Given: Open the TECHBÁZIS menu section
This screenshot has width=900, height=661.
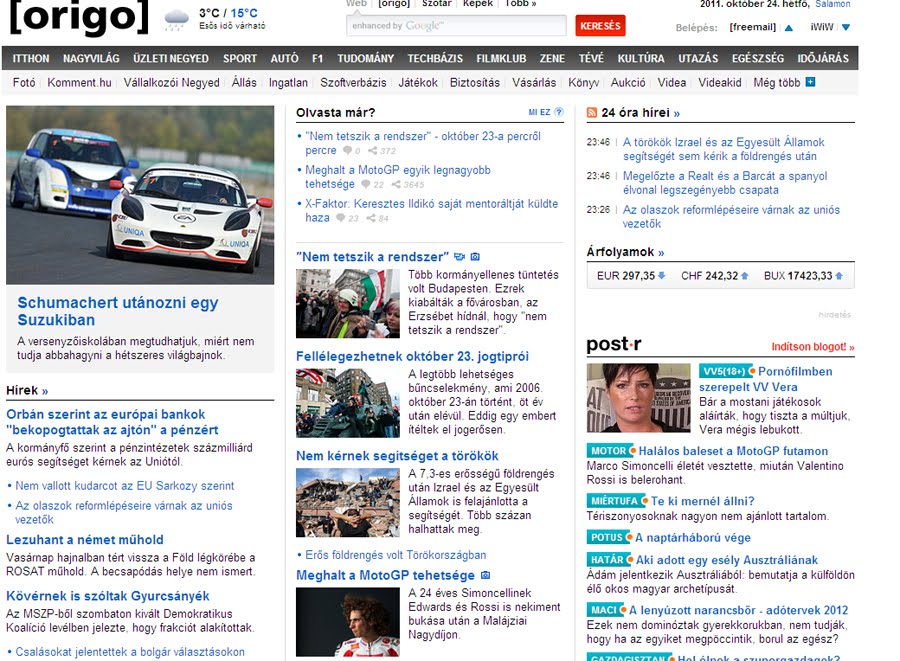Looking at the screenshot, I should pyautogui.click(x=435, y=59).
